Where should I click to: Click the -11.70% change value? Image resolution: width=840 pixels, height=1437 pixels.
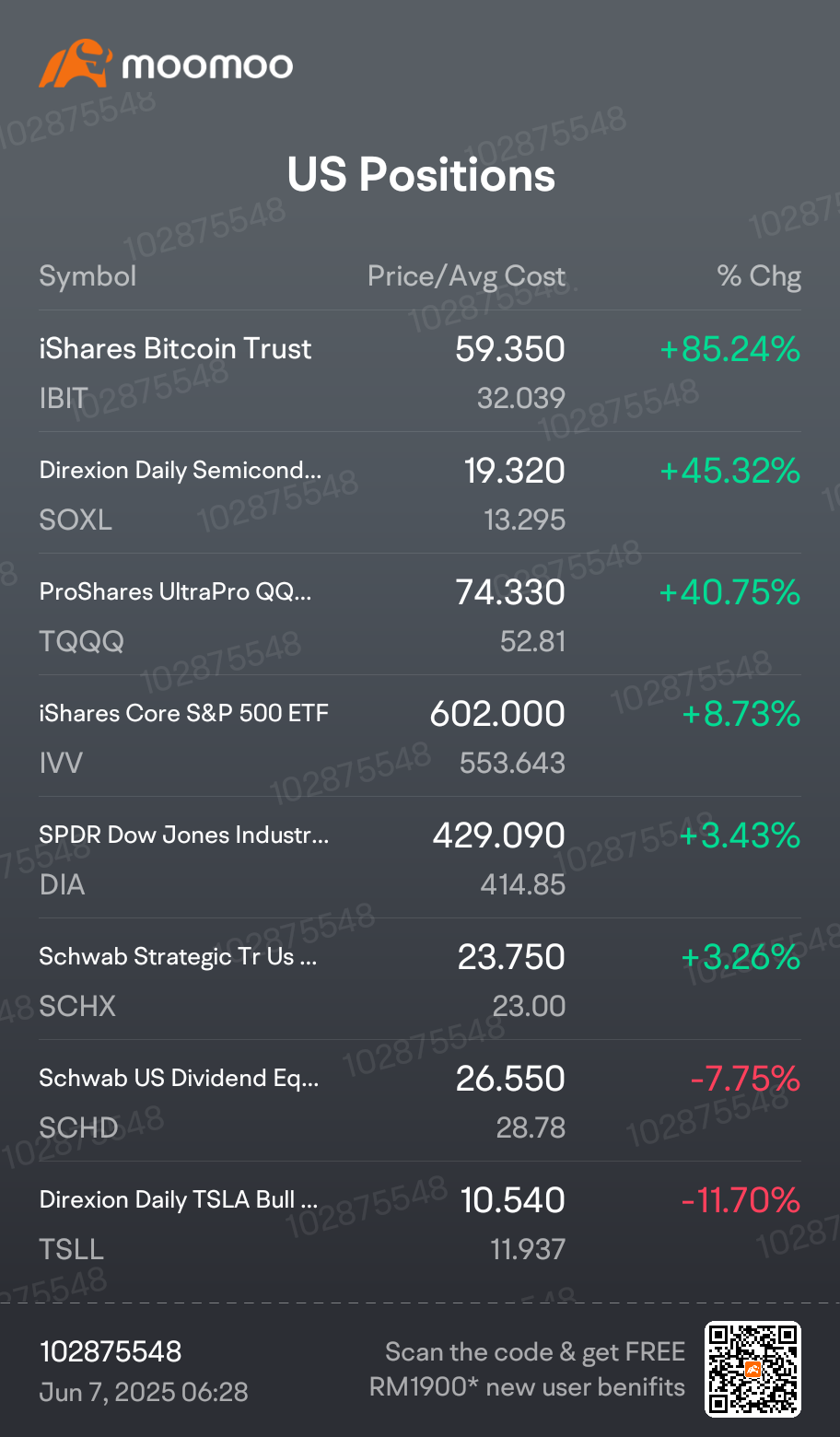click(x=741, y=1200)
